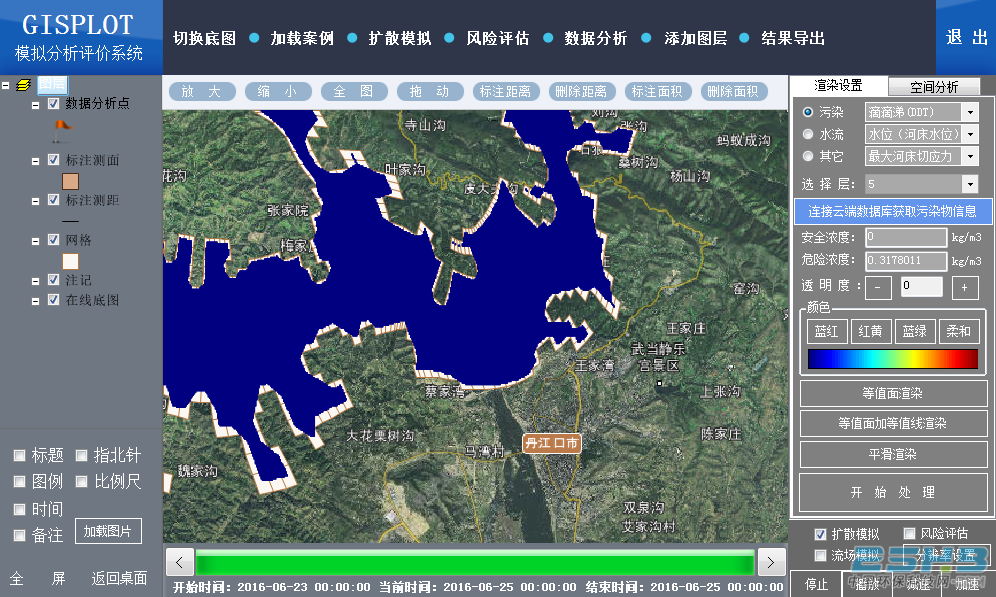Enable the 备注 checkbox
Image resolution: width=996 pixels, height=597 pixels.
(x=20, y=535)
